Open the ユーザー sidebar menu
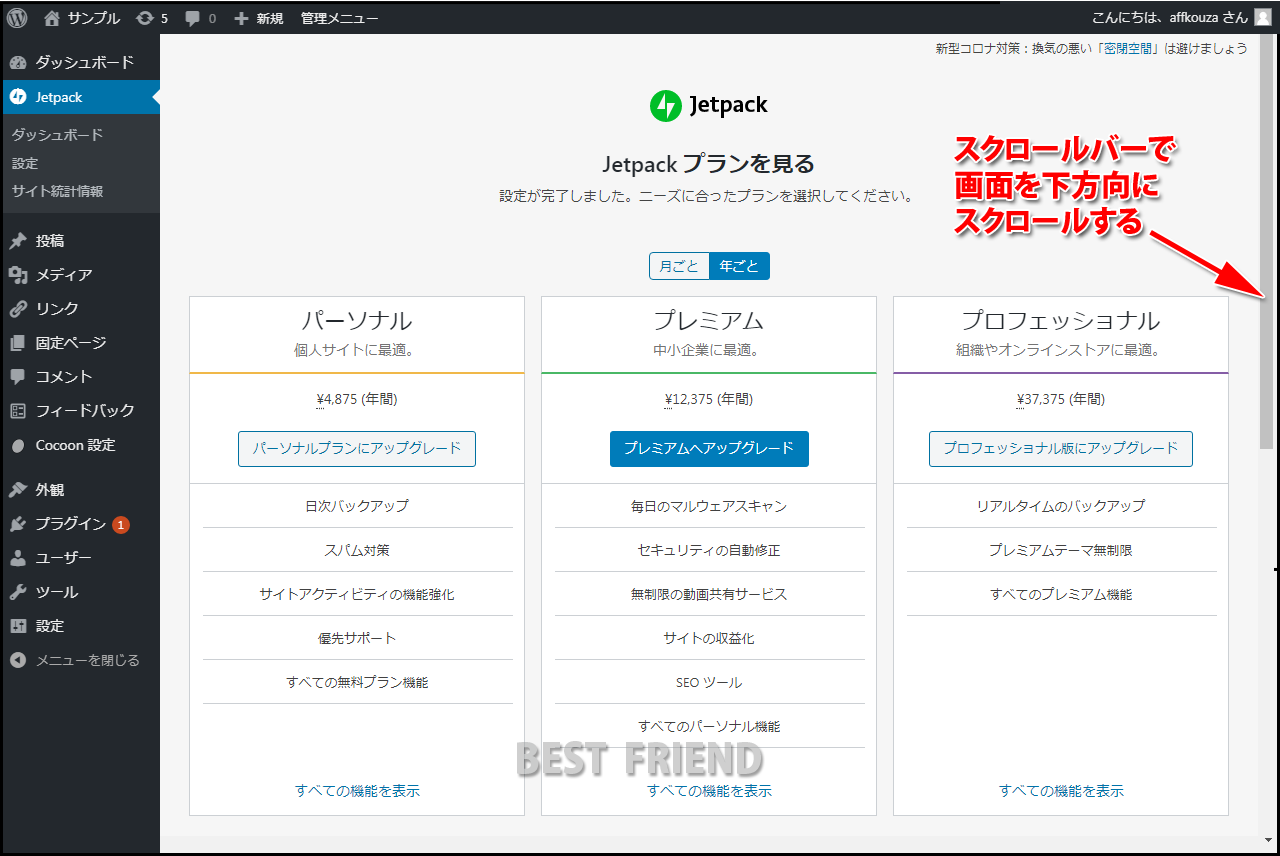 coord(80,558)
